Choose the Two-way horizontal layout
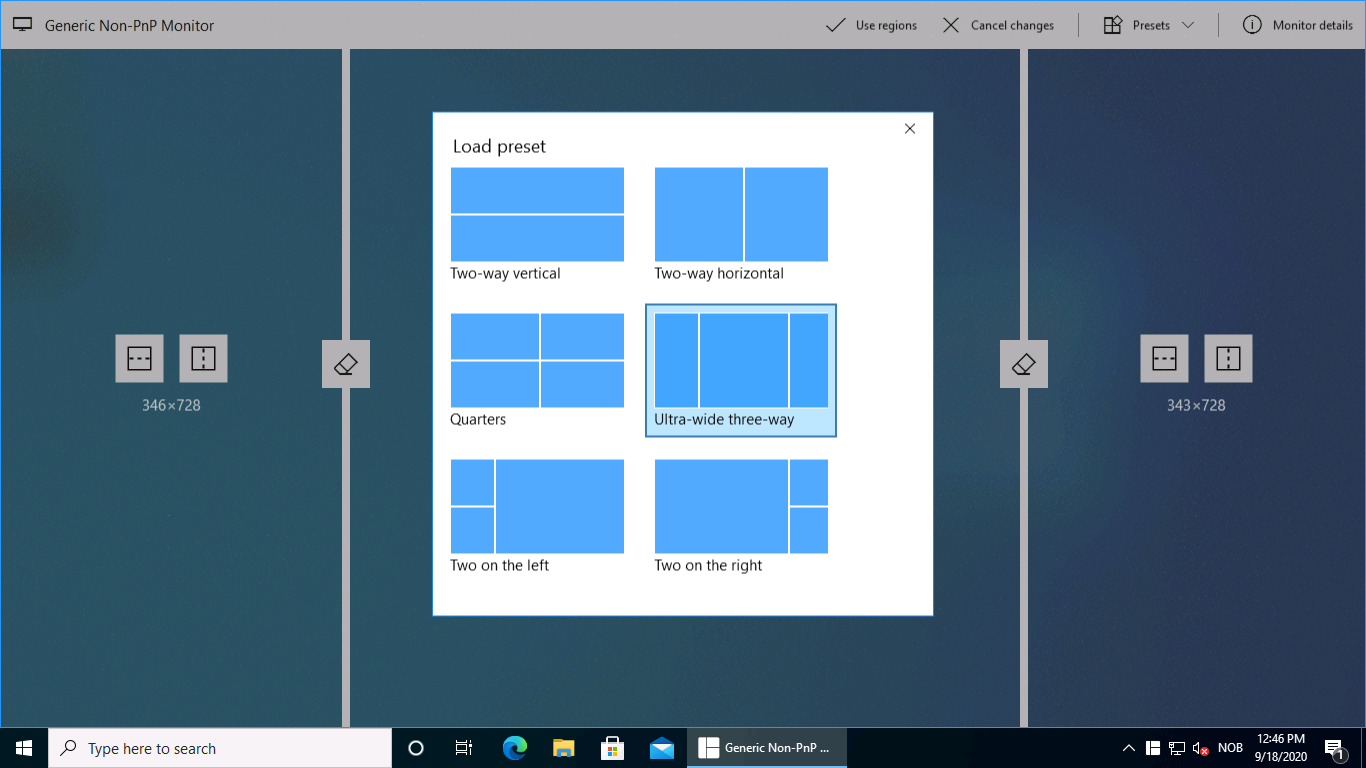Viewport: 1366px width, 768px height. point(741,214)
